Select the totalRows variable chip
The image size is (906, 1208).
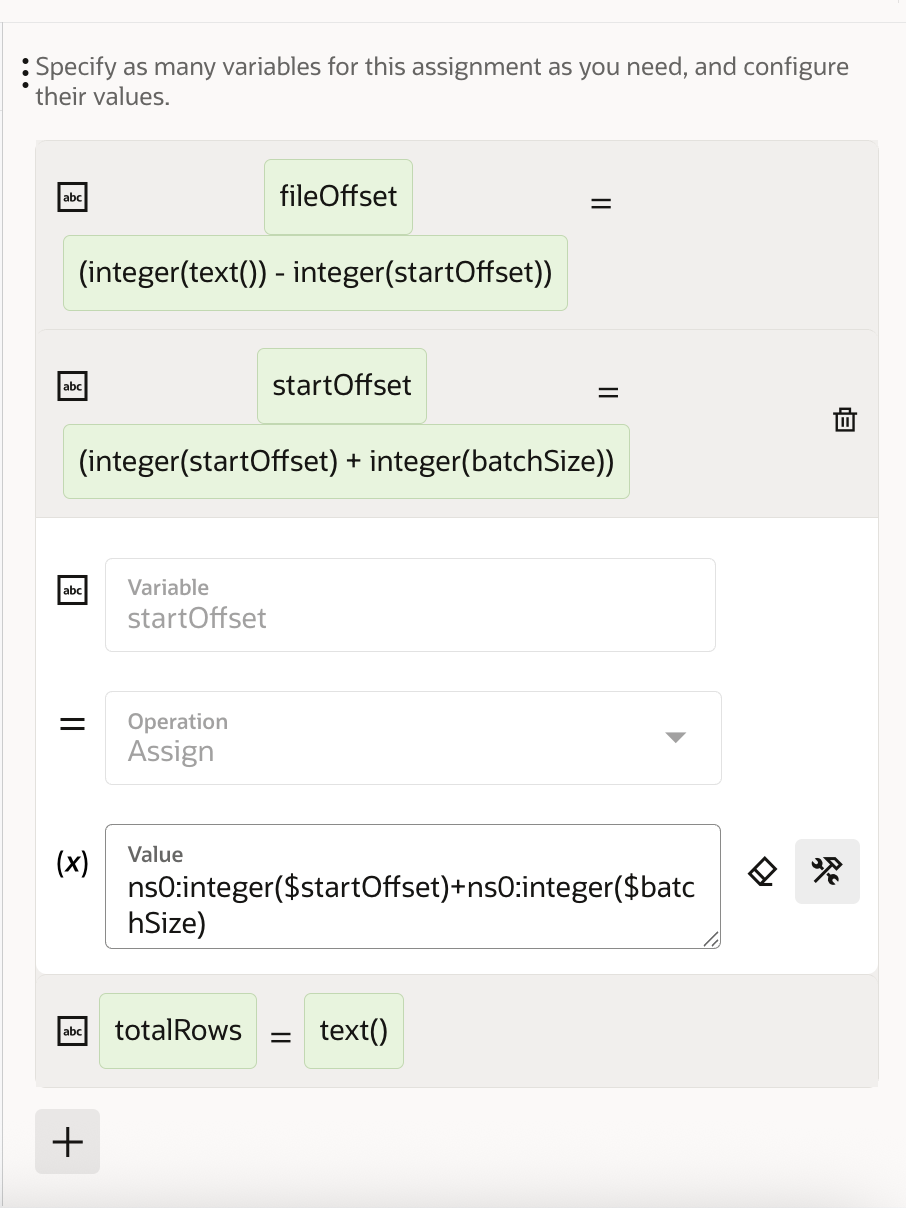[x=177, y=1031]
